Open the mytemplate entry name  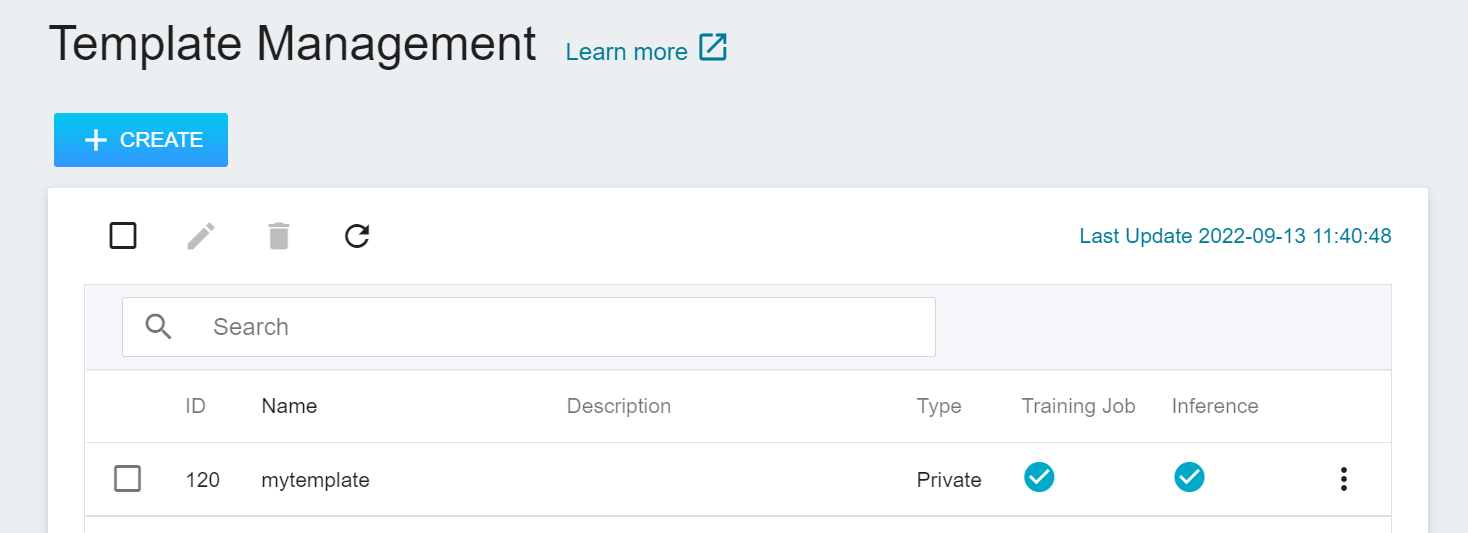pos(315,480)
